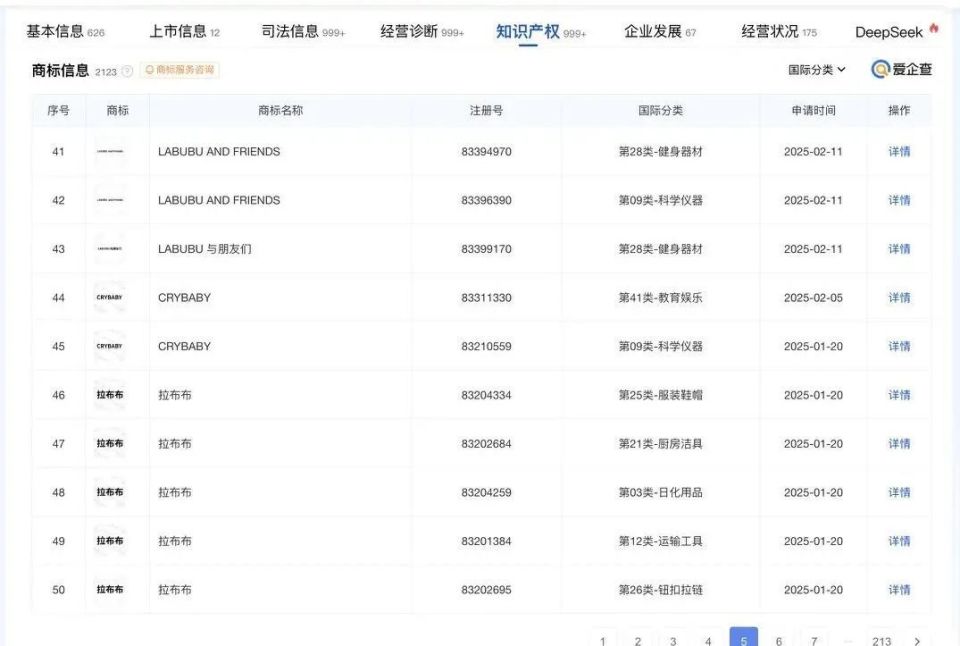Image resolution: width=960 pixels, height=646 pixels.
Task: Click LABUBU AND FRIENDS name in row 41
Action: (219, 151)
